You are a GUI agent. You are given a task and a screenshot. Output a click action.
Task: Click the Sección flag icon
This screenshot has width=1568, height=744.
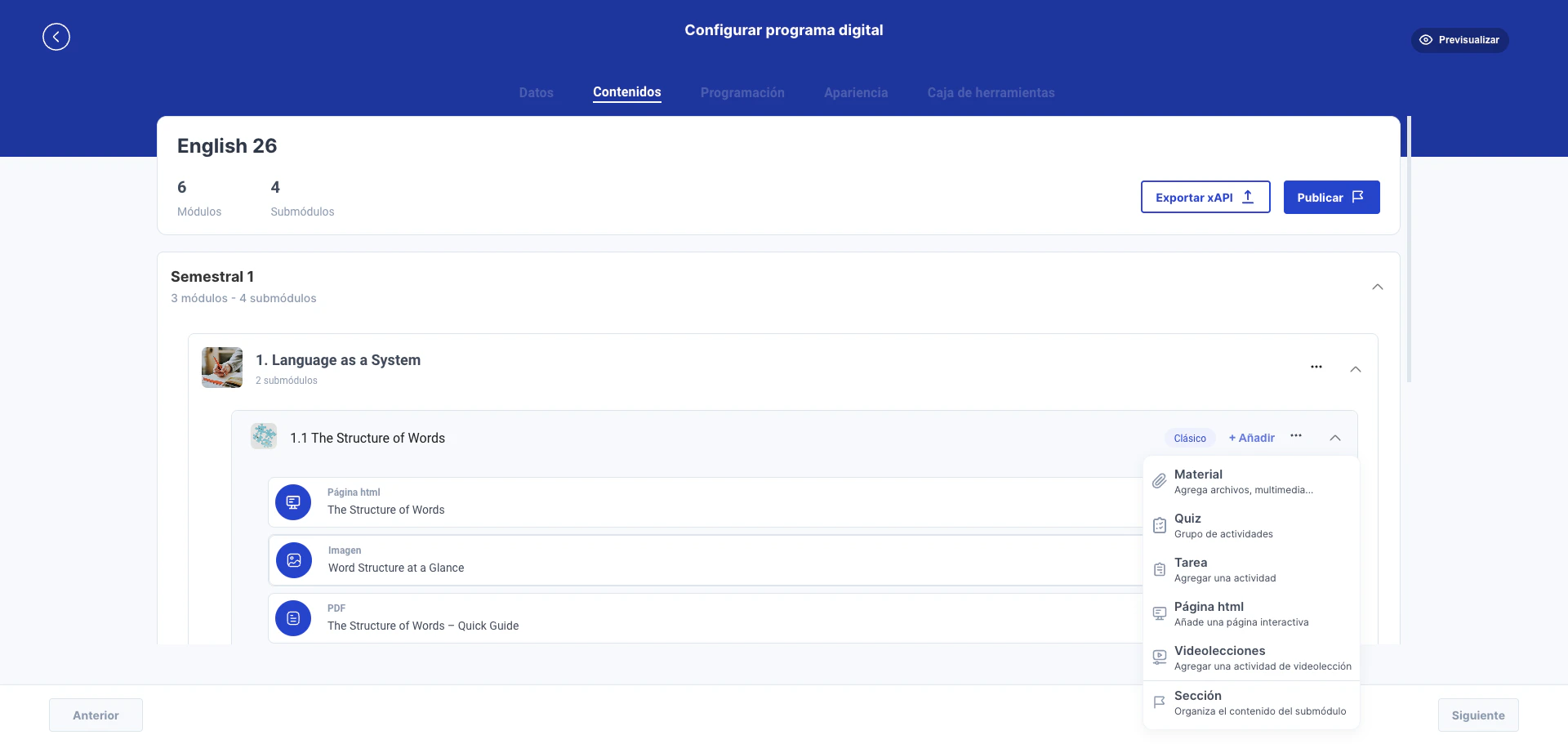[x=1159, y=702]
